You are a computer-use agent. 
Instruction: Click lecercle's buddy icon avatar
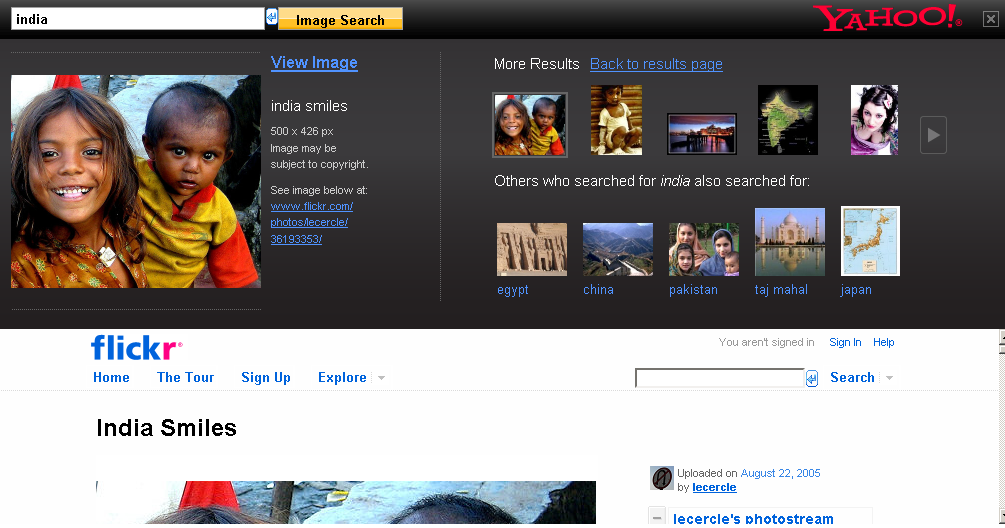(x=661, y=479)
